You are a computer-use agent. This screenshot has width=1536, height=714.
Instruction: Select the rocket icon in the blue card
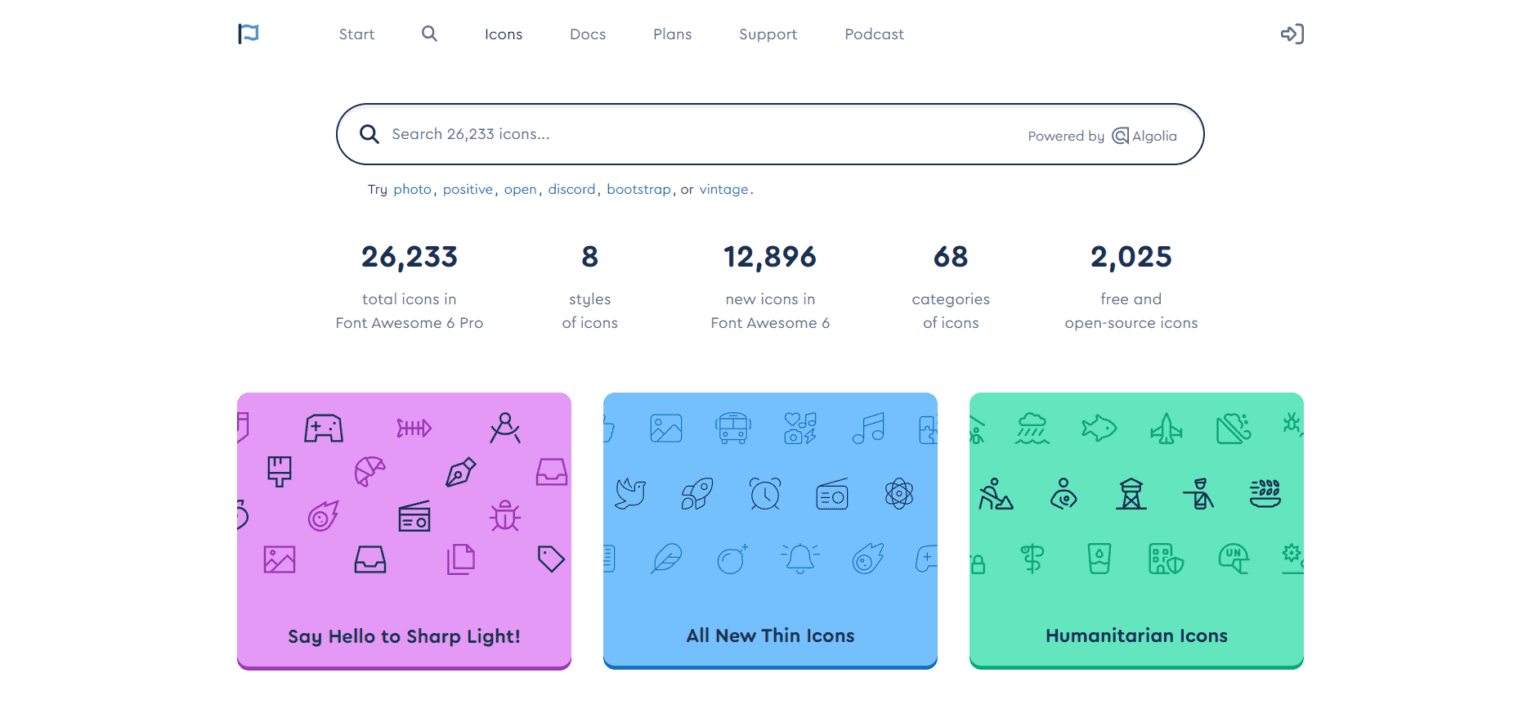697,493
